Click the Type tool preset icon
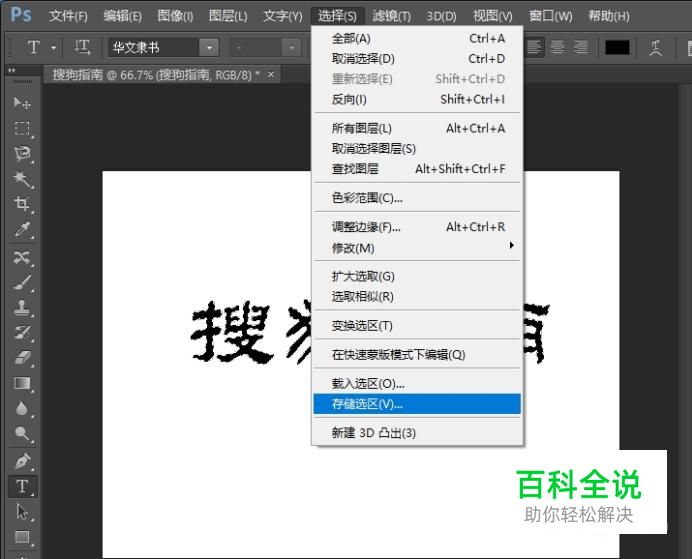The width and height of the screenshot is (692, 559). pyautogui.click(x=34, y=47)
